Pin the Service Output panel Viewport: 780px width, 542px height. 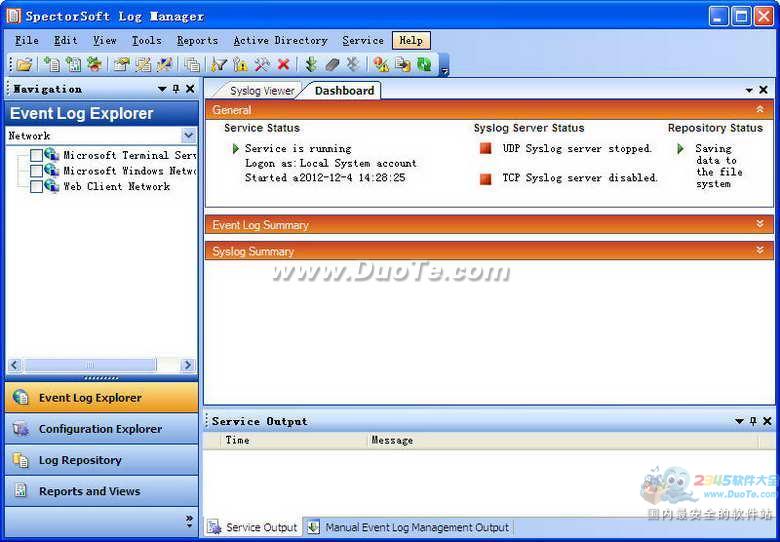(753, 421)
